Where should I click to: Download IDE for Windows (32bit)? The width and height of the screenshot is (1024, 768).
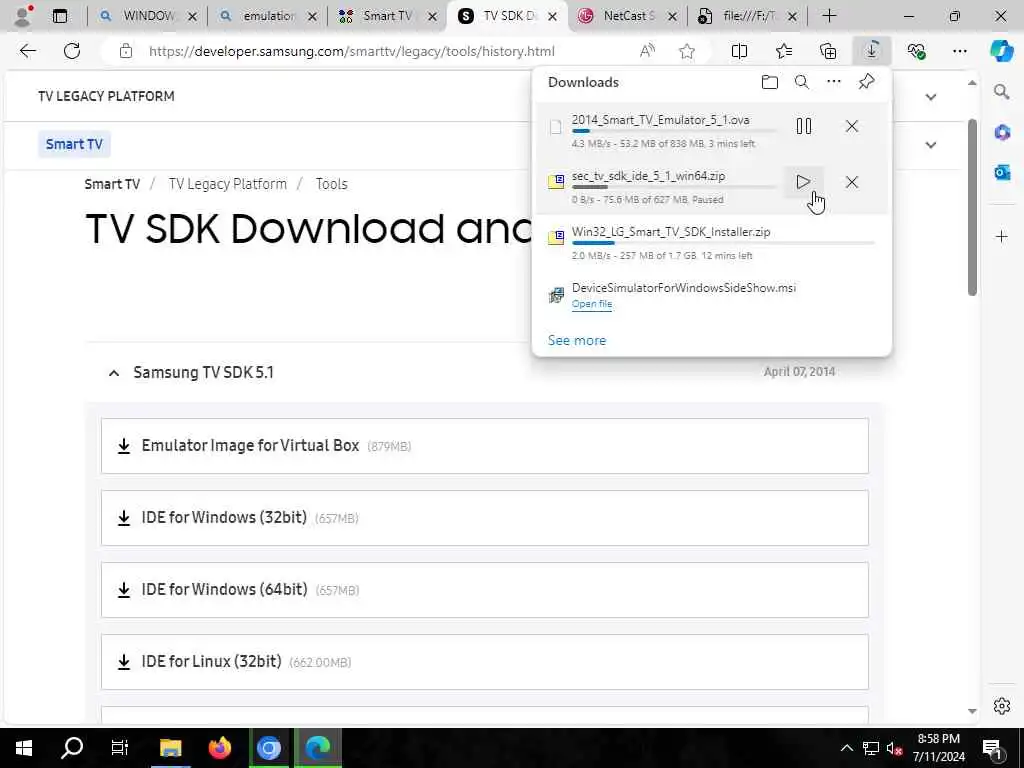pos(485,518)
